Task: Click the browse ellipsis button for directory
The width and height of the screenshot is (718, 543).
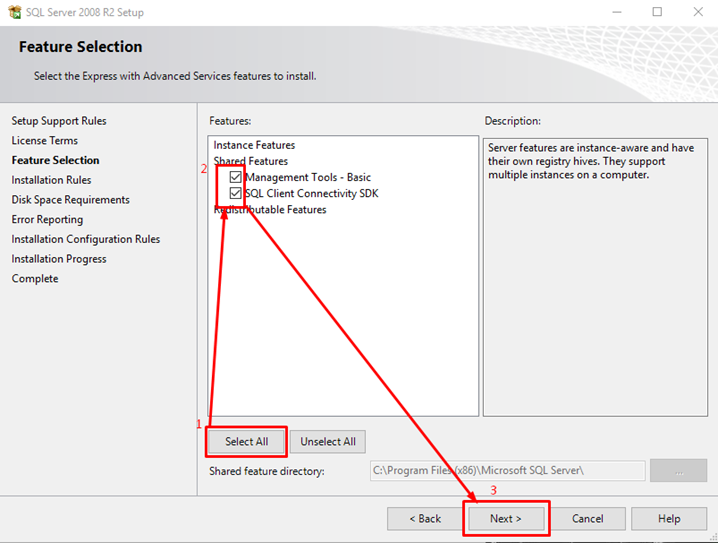Action: pyautogui.click(x=678, y=470)
